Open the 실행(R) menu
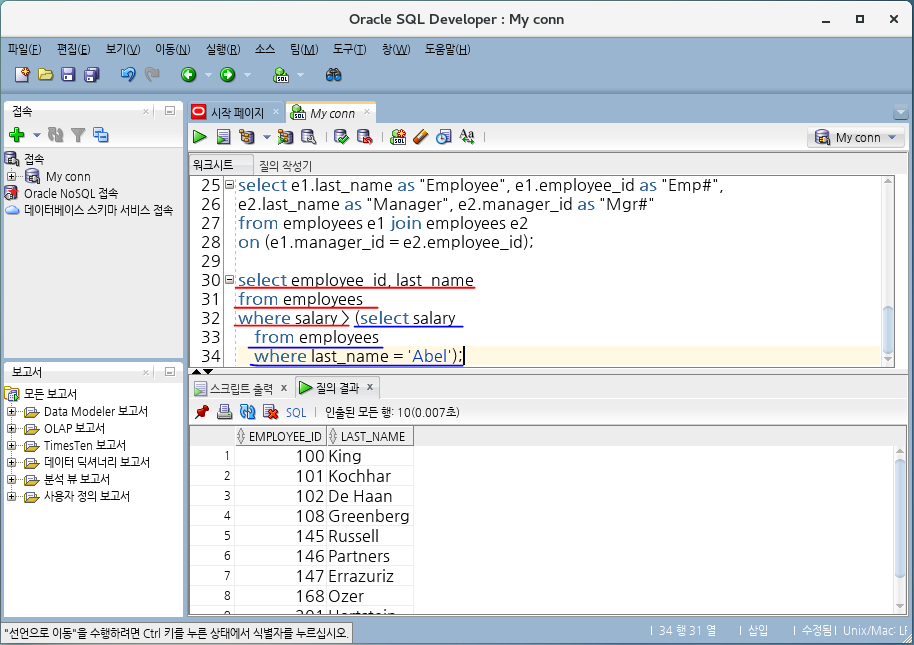 (x=223, y=50)
